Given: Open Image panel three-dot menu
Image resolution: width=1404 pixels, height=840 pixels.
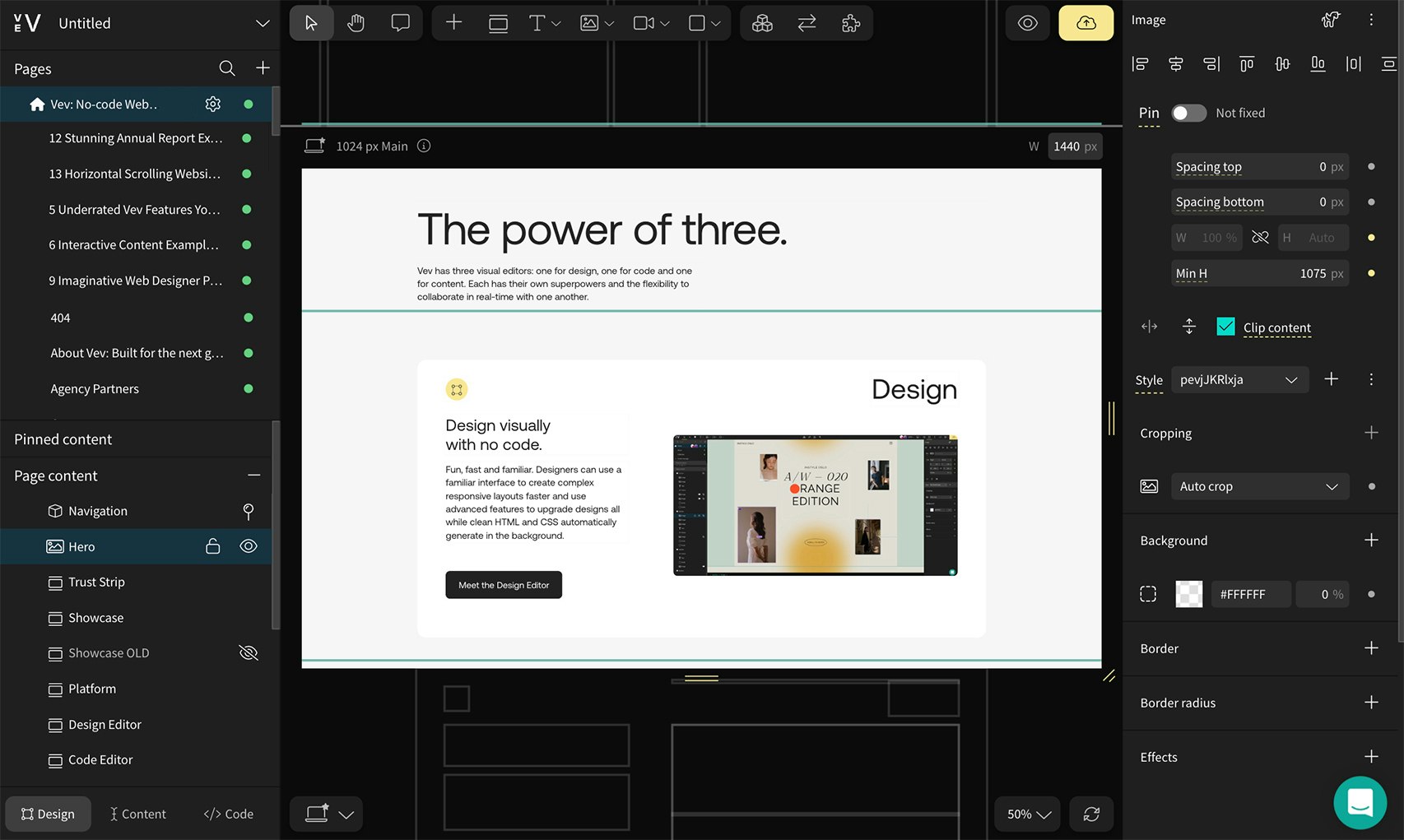Looking at the screenshot, I should click(x=1371, y=20).
